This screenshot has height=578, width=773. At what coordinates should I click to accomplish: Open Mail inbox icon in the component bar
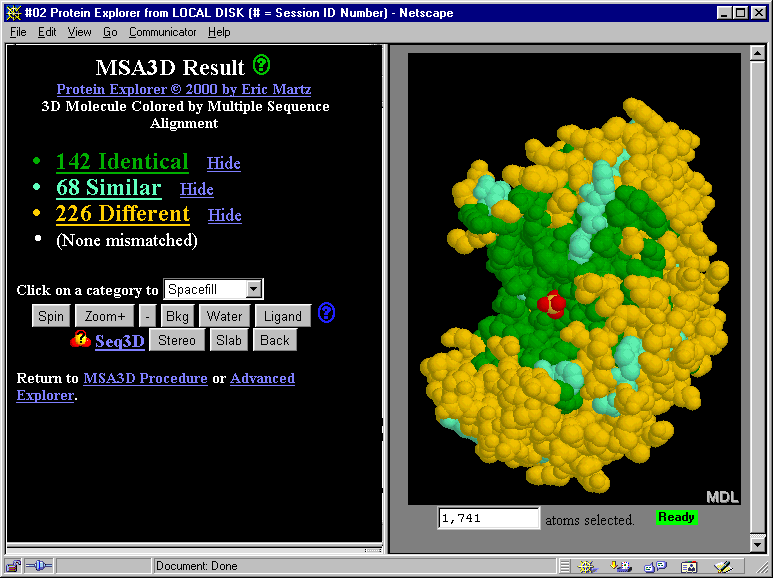tap(621, 566)
